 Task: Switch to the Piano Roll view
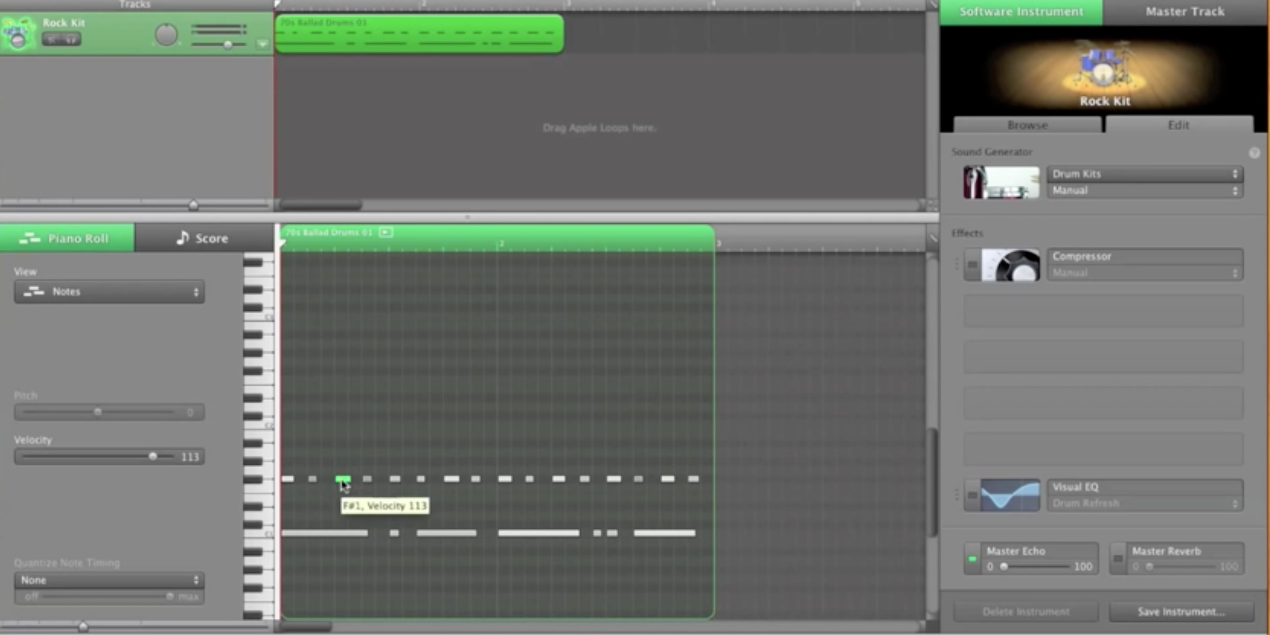pos(67,238)
